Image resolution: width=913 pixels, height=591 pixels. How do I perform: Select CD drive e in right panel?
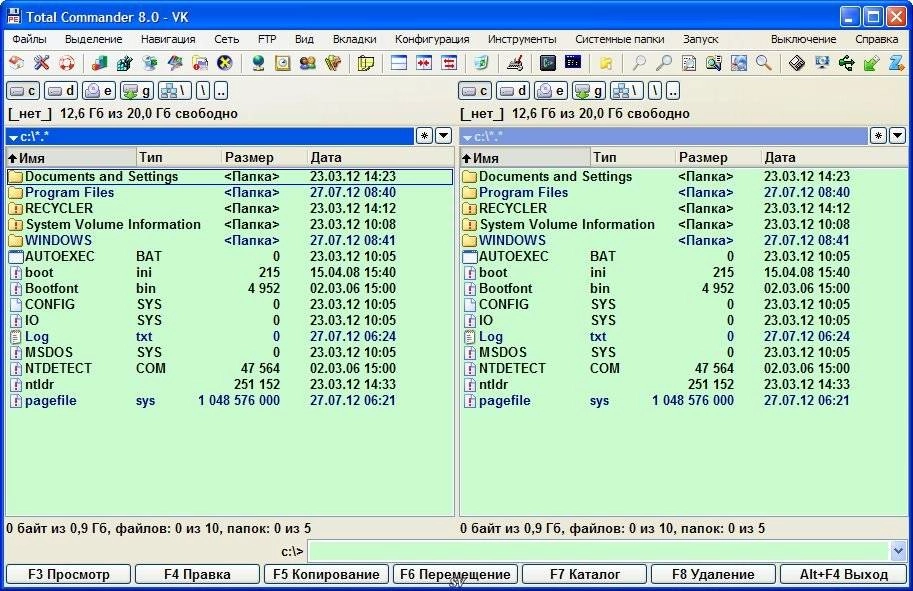pos(551,91)
